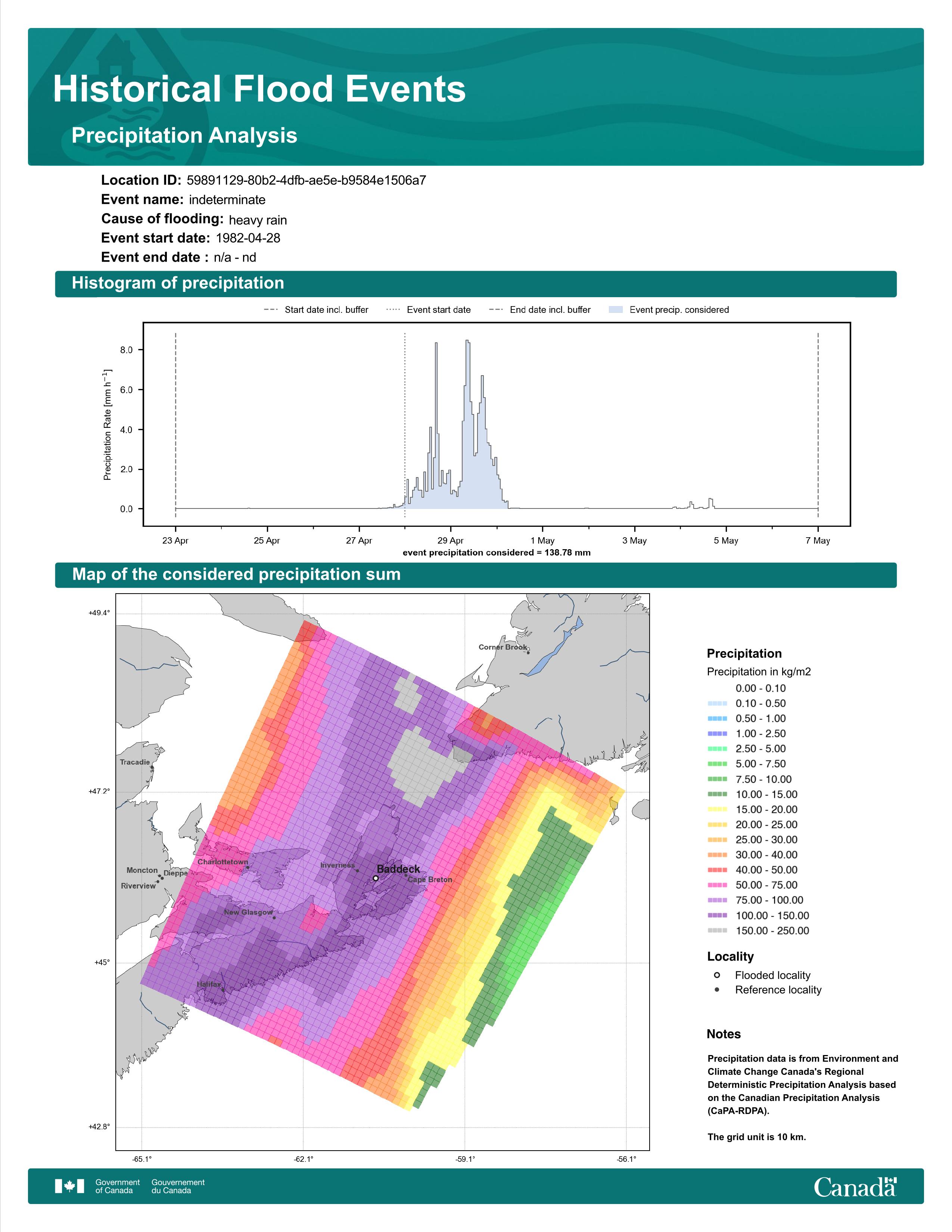Screen dimensions: 952x1232
Task: Click the Reference locality legend dot
Action: 717,989
